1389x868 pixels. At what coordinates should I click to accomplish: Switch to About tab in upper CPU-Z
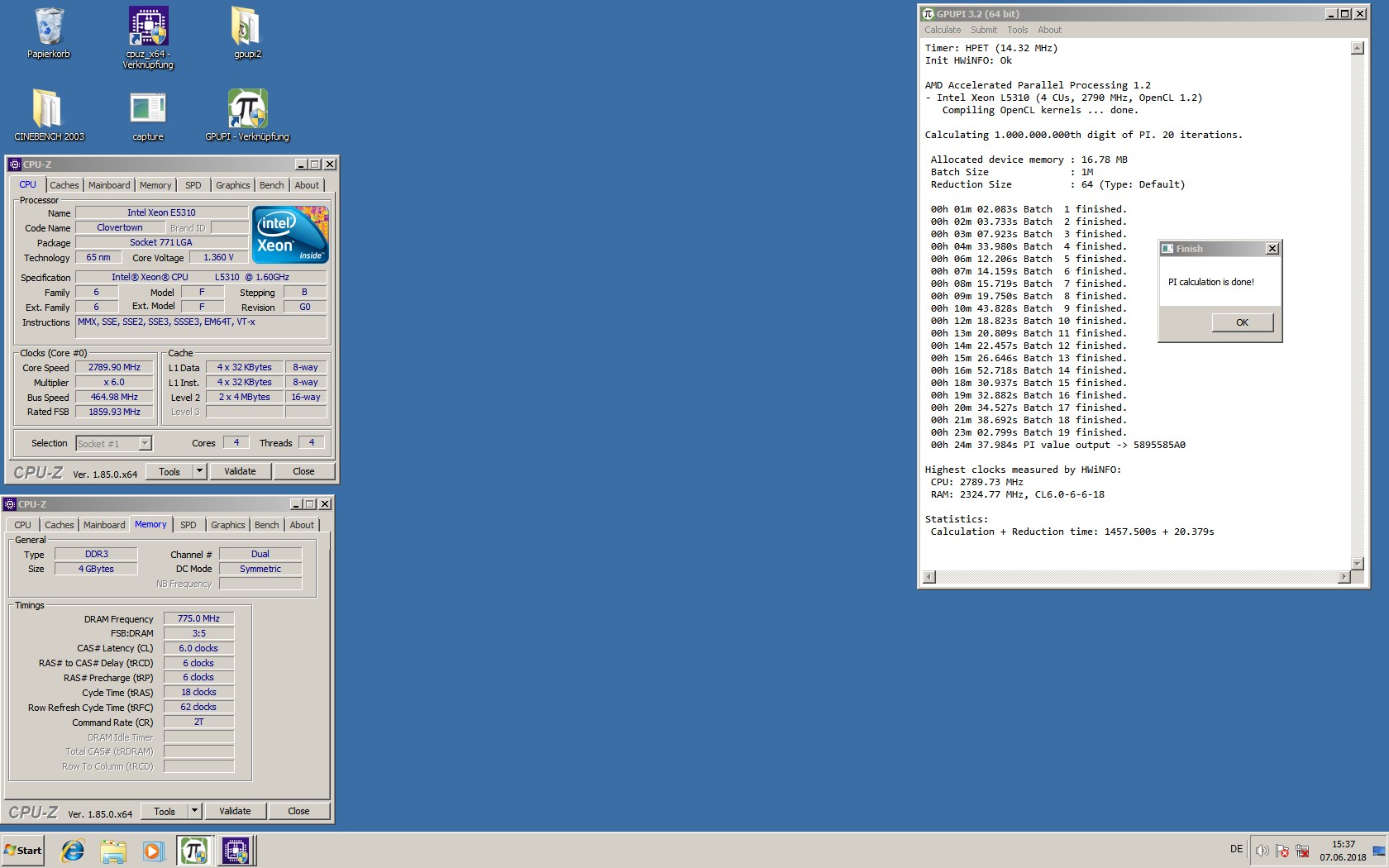pyautogui.click(x=307, y=185)
